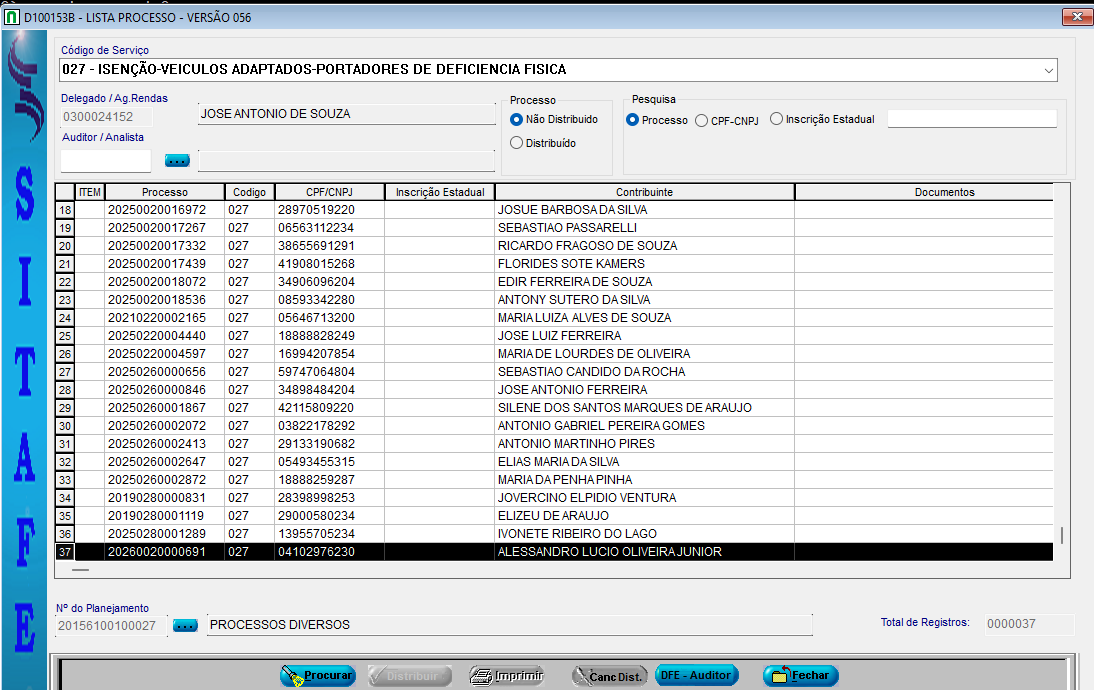This screenshot has height=690, width=1094.
Task: Click the Procurar search button
Action: click(x=317, y=676)
